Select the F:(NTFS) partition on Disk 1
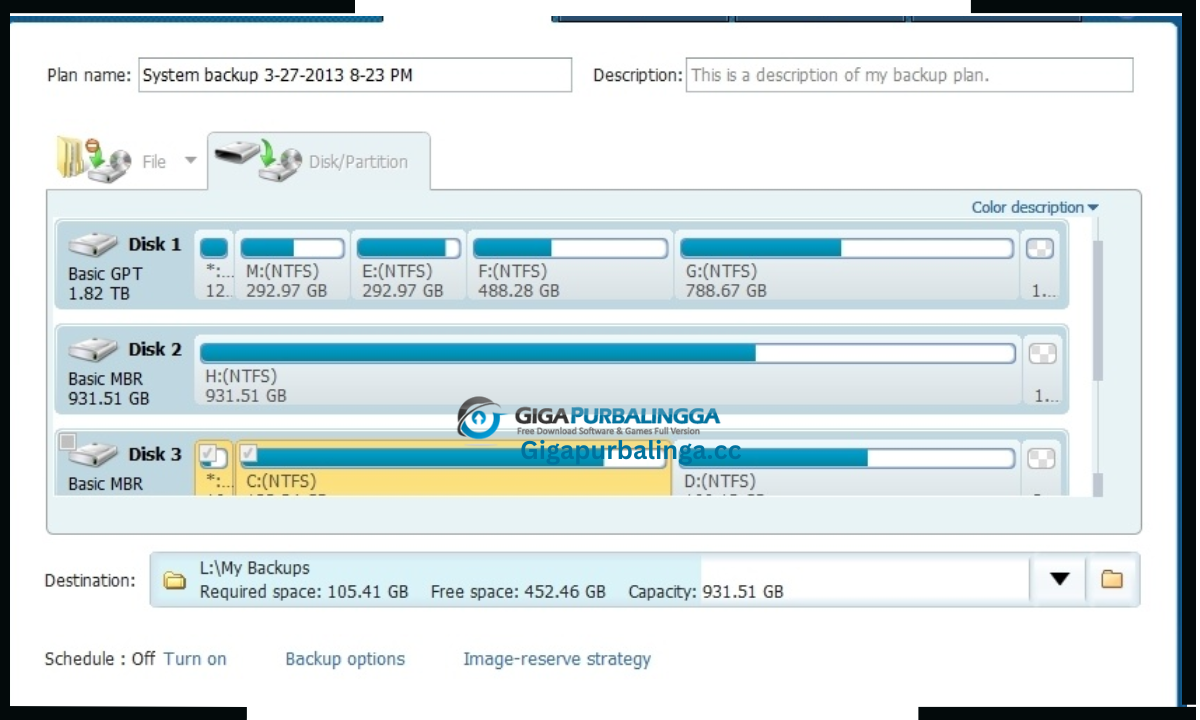 (x=570, y=265)
